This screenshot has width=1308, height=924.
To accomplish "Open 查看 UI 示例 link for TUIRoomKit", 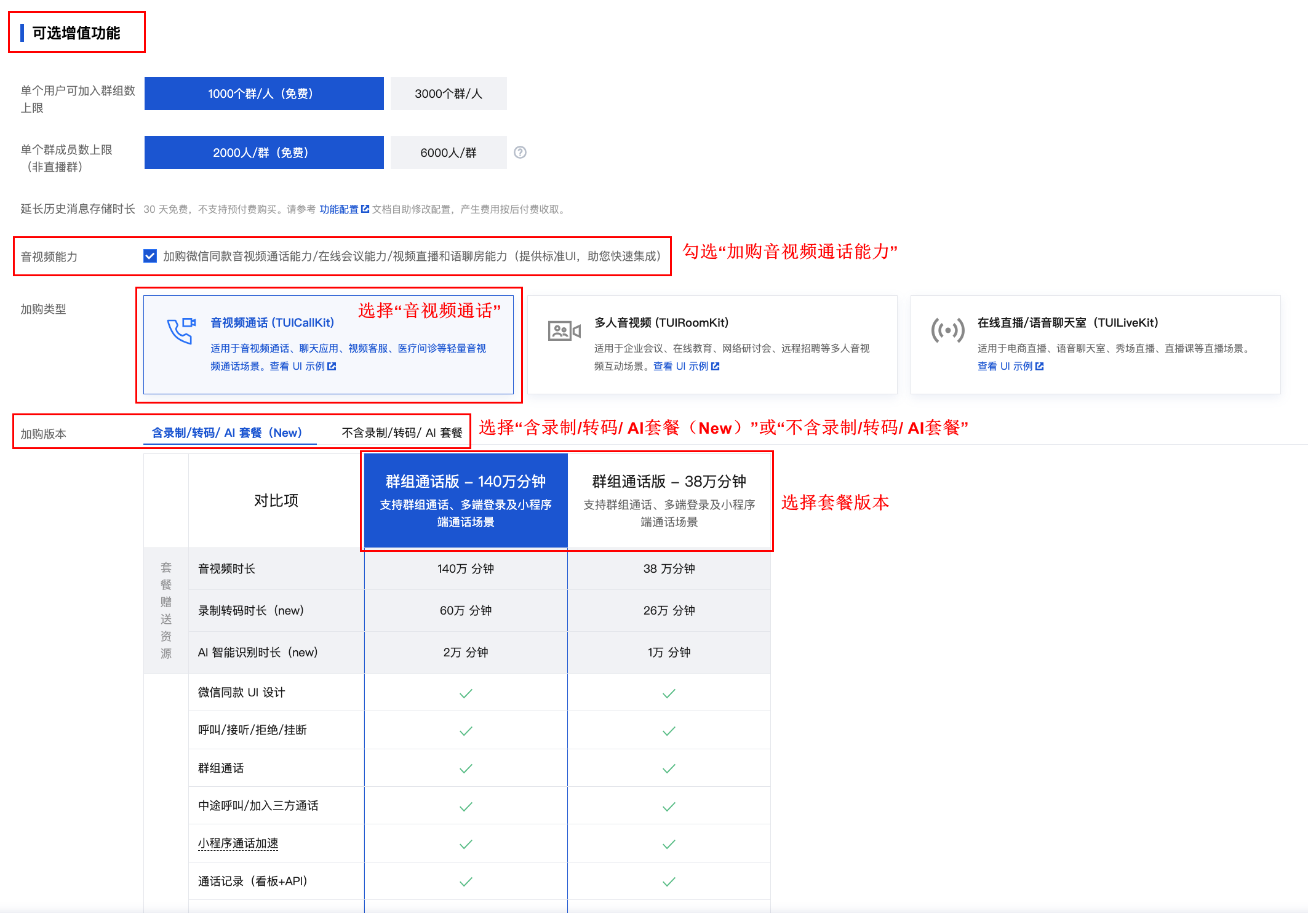I will (680, 367).
